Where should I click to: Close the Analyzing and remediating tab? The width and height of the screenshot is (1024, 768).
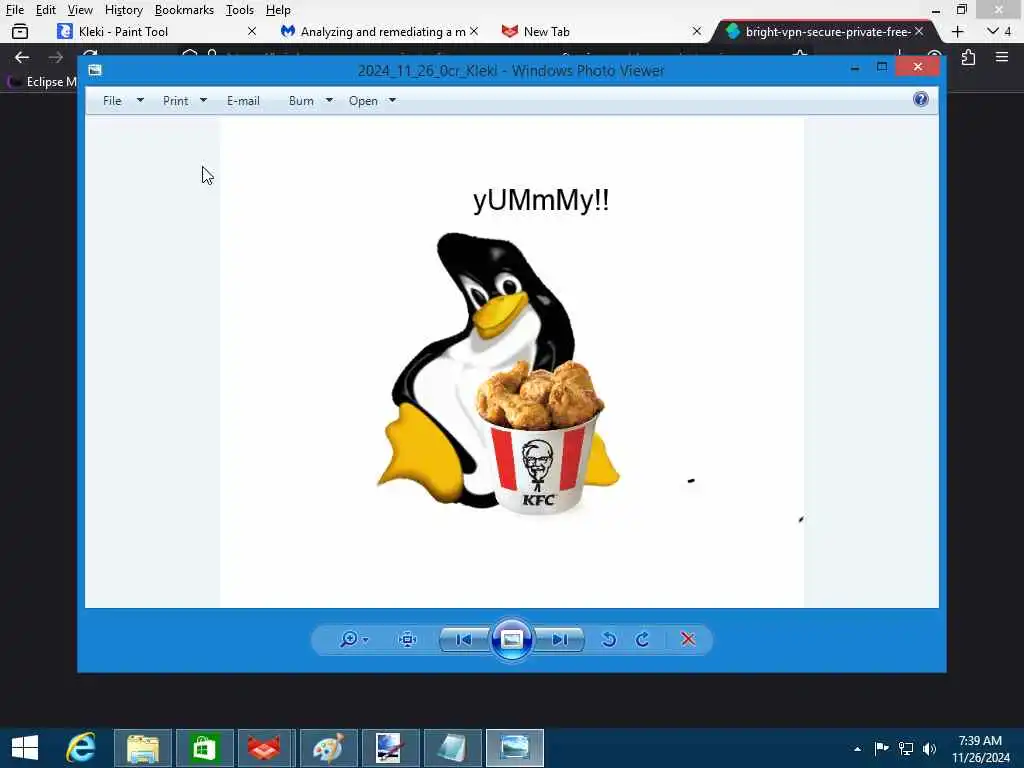(x=474, y=31)
